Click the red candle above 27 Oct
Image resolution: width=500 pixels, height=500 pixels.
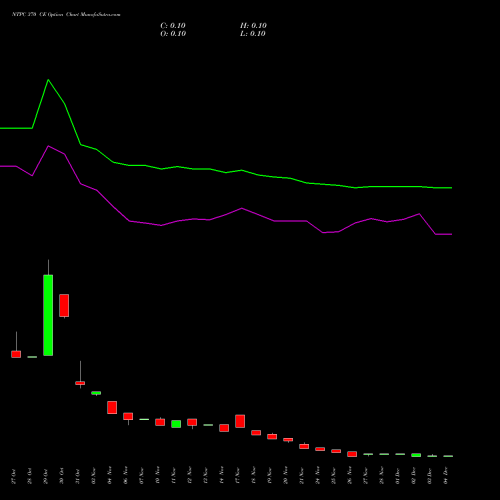16,354
